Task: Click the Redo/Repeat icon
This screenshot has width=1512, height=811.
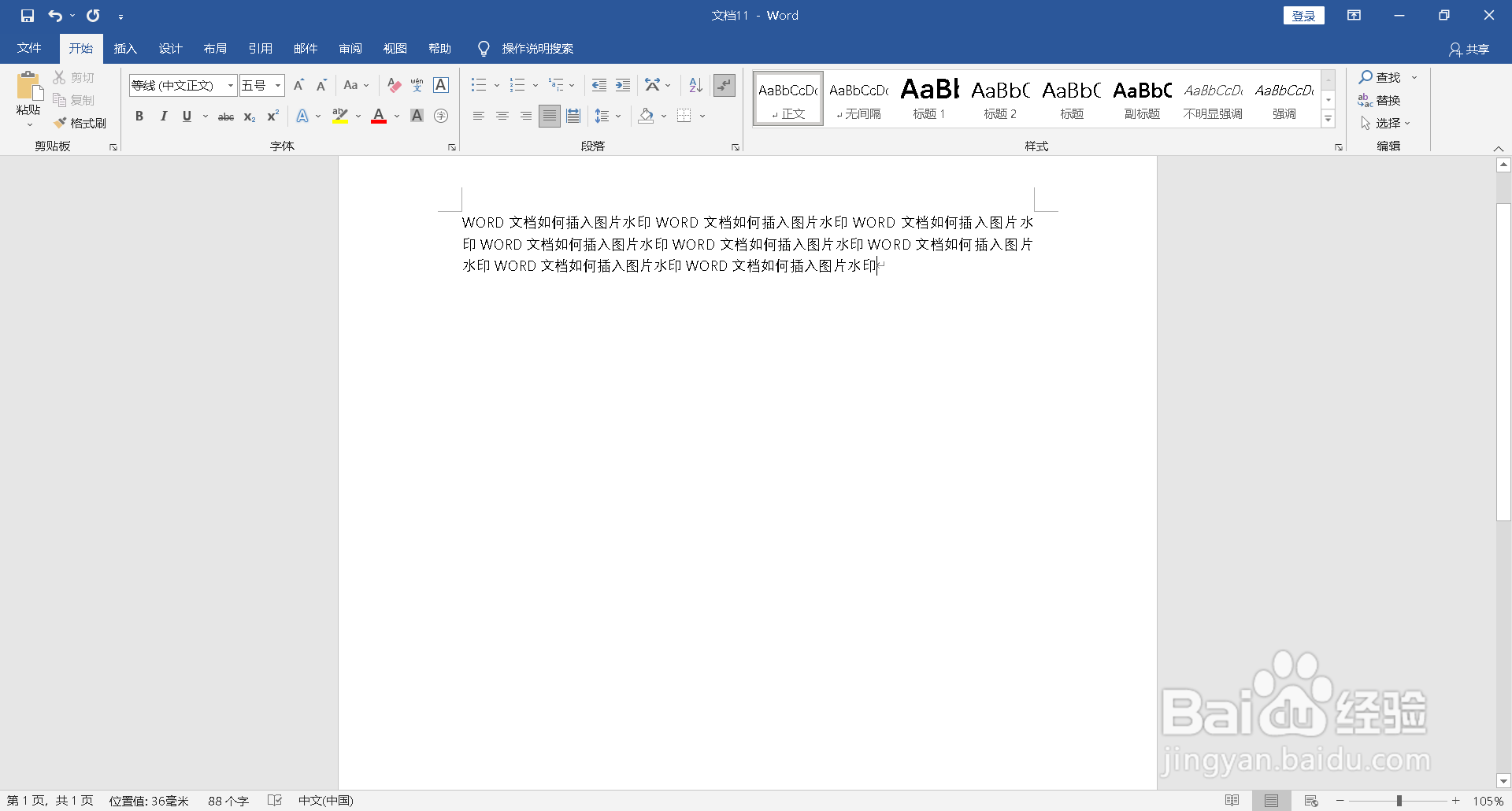Action: coord(93,16)
